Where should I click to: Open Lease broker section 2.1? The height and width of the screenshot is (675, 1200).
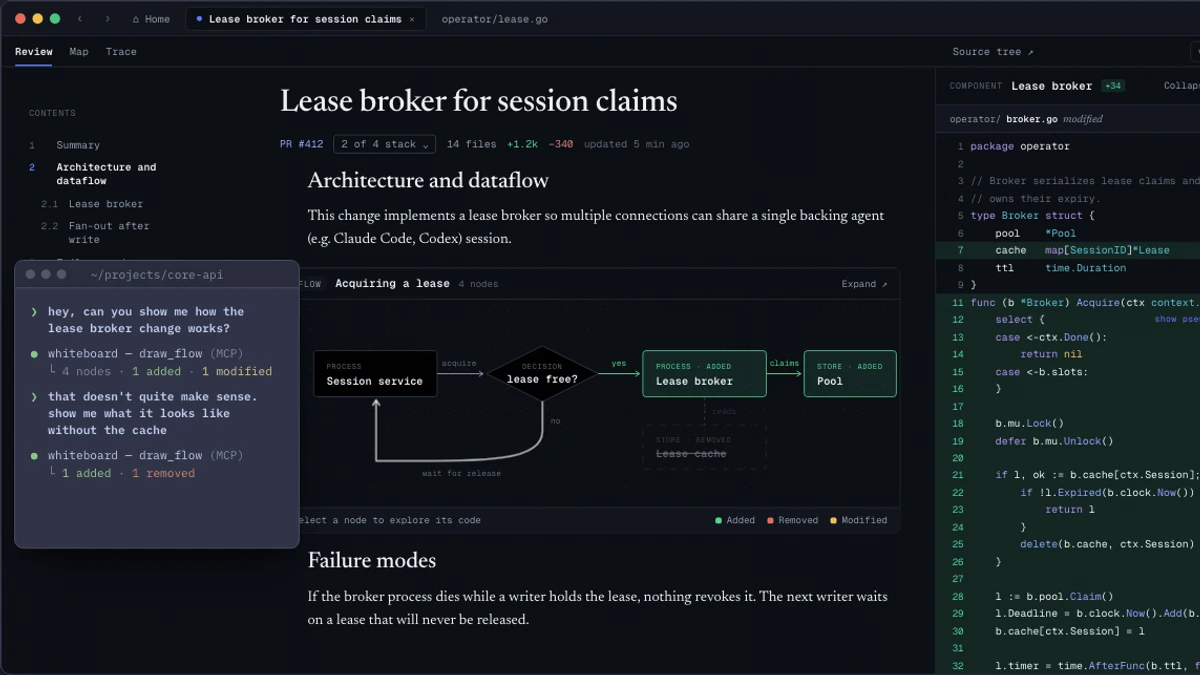click(x=105, y=204)
